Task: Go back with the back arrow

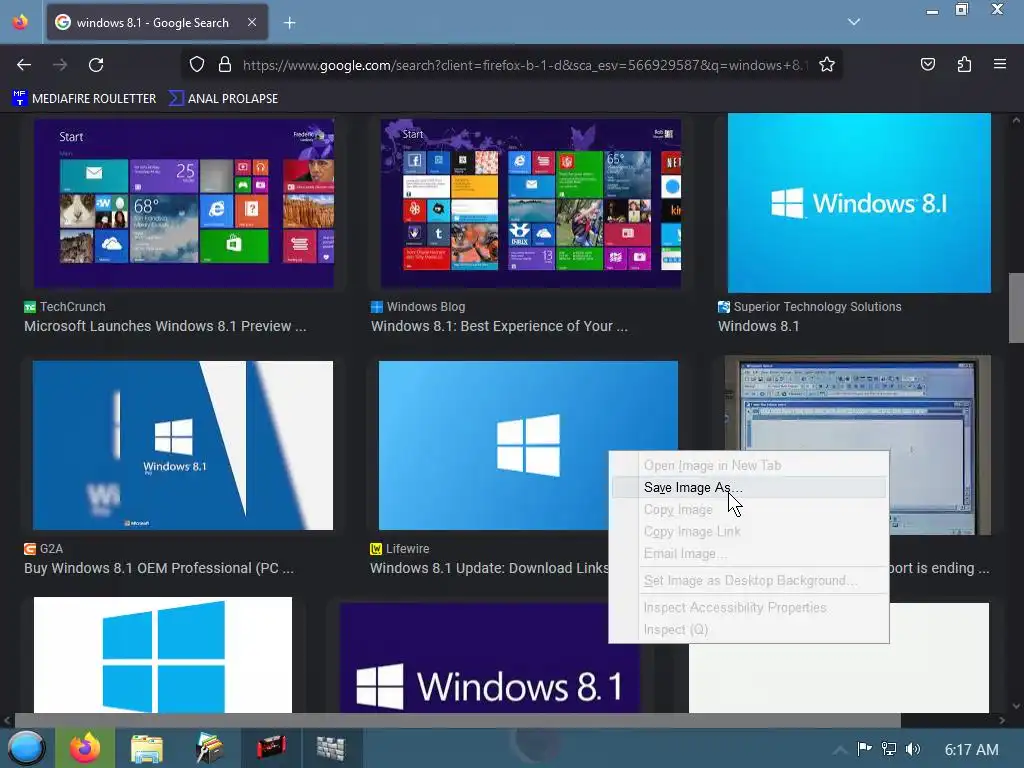Action: [x=24, y=65]
